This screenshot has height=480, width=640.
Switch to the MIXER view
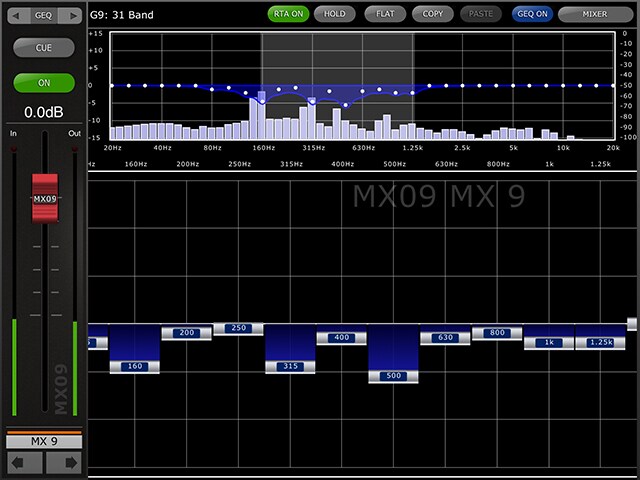pyautogui.click(x=596, y=14)
